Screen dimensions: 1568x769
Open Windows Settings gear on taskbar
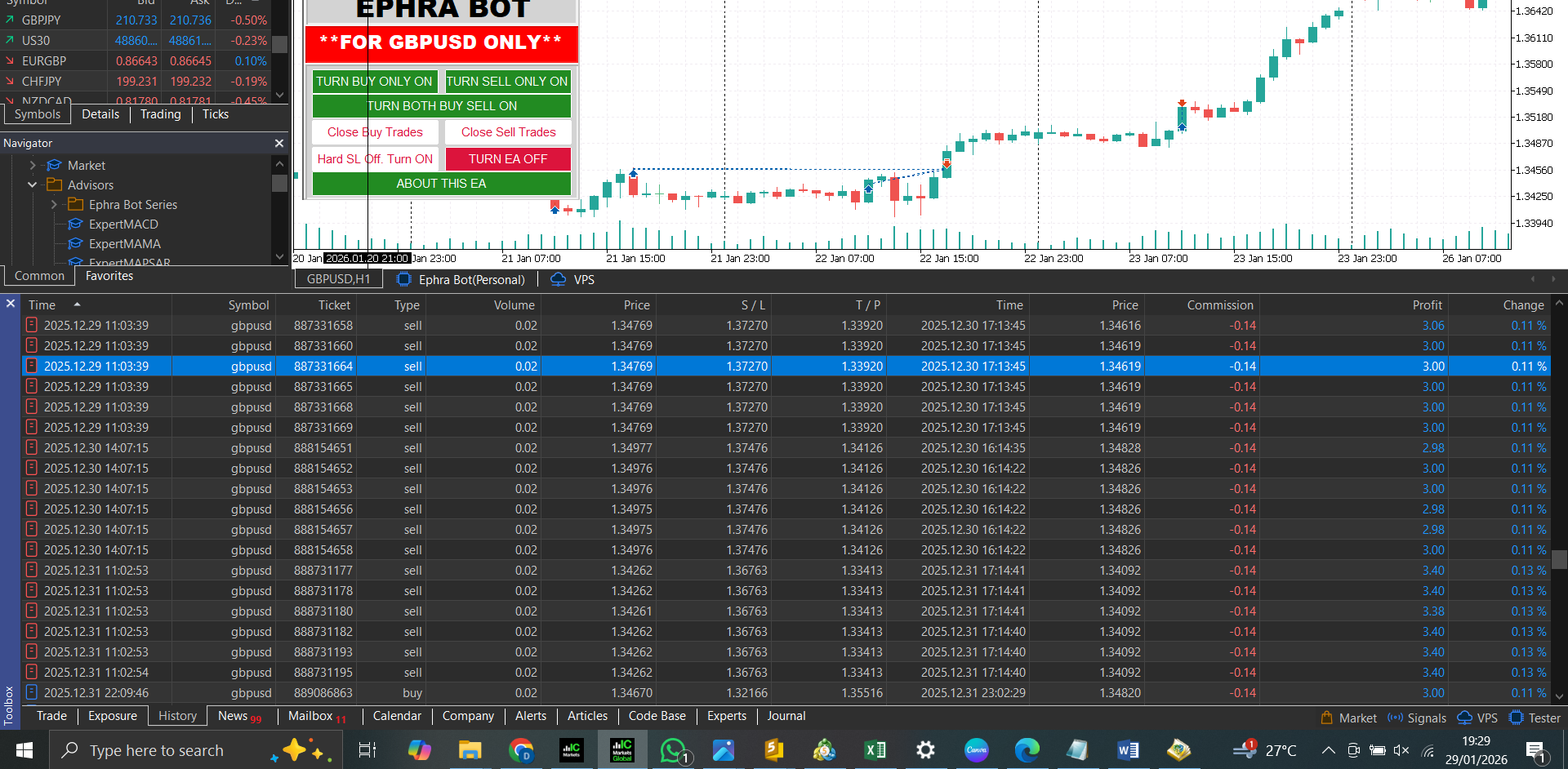click(x=925, y=749)
